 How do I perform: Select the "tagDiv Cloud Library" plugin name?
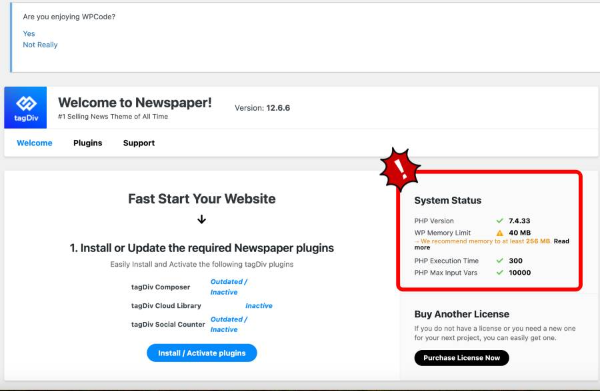click(x=166, y=306)
